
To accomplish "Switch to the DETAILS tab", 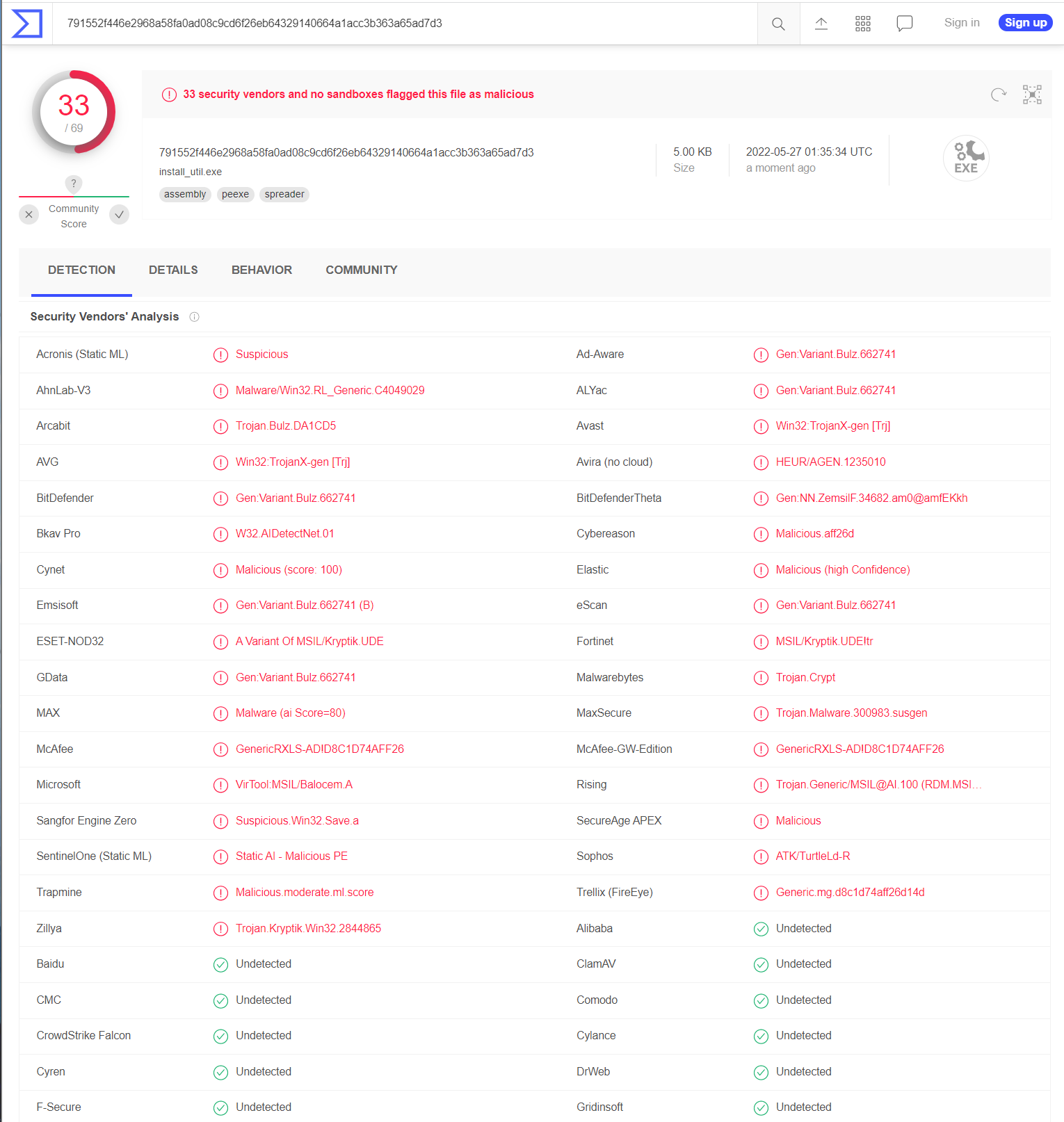I will [173, 270].
